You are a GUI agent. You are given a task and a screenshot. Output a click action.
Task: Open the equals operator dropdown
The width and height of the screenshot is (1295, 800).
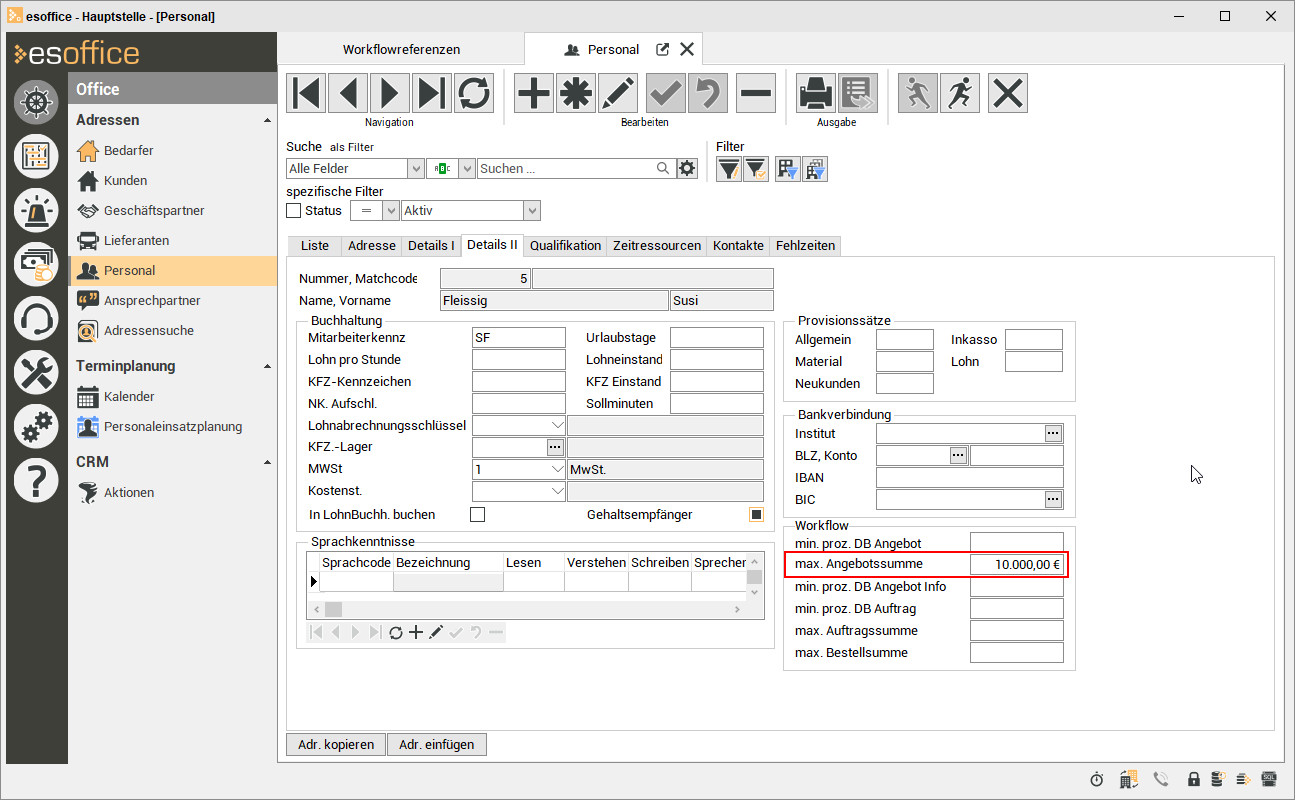coord(390,211)
